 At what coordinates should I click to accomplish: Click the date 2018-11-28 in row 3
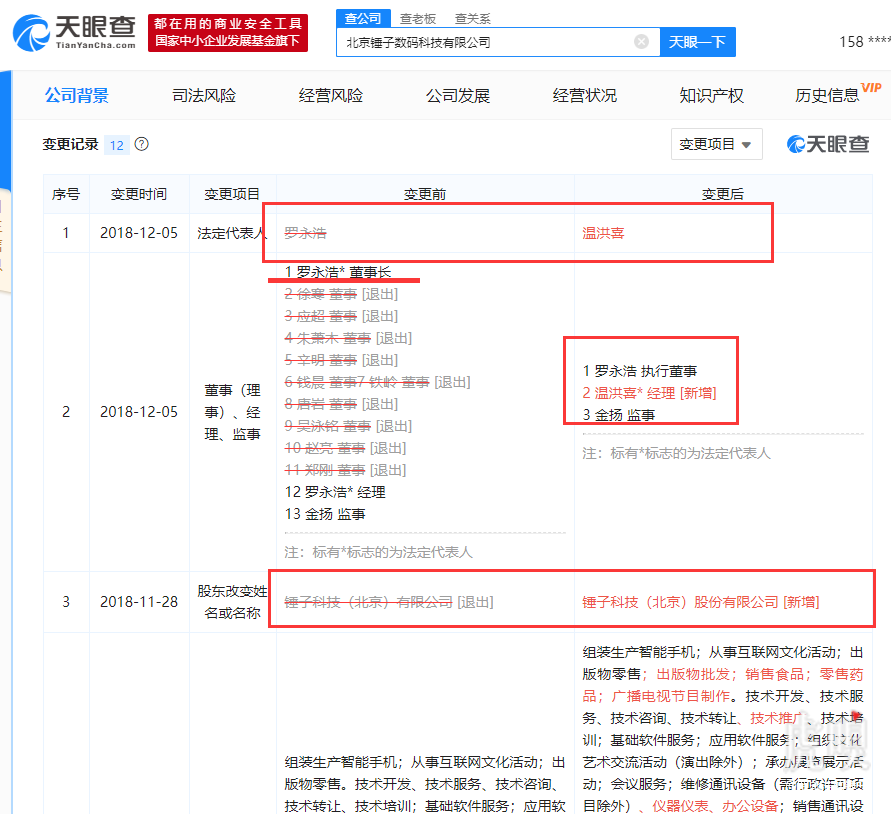click(139, 602)
